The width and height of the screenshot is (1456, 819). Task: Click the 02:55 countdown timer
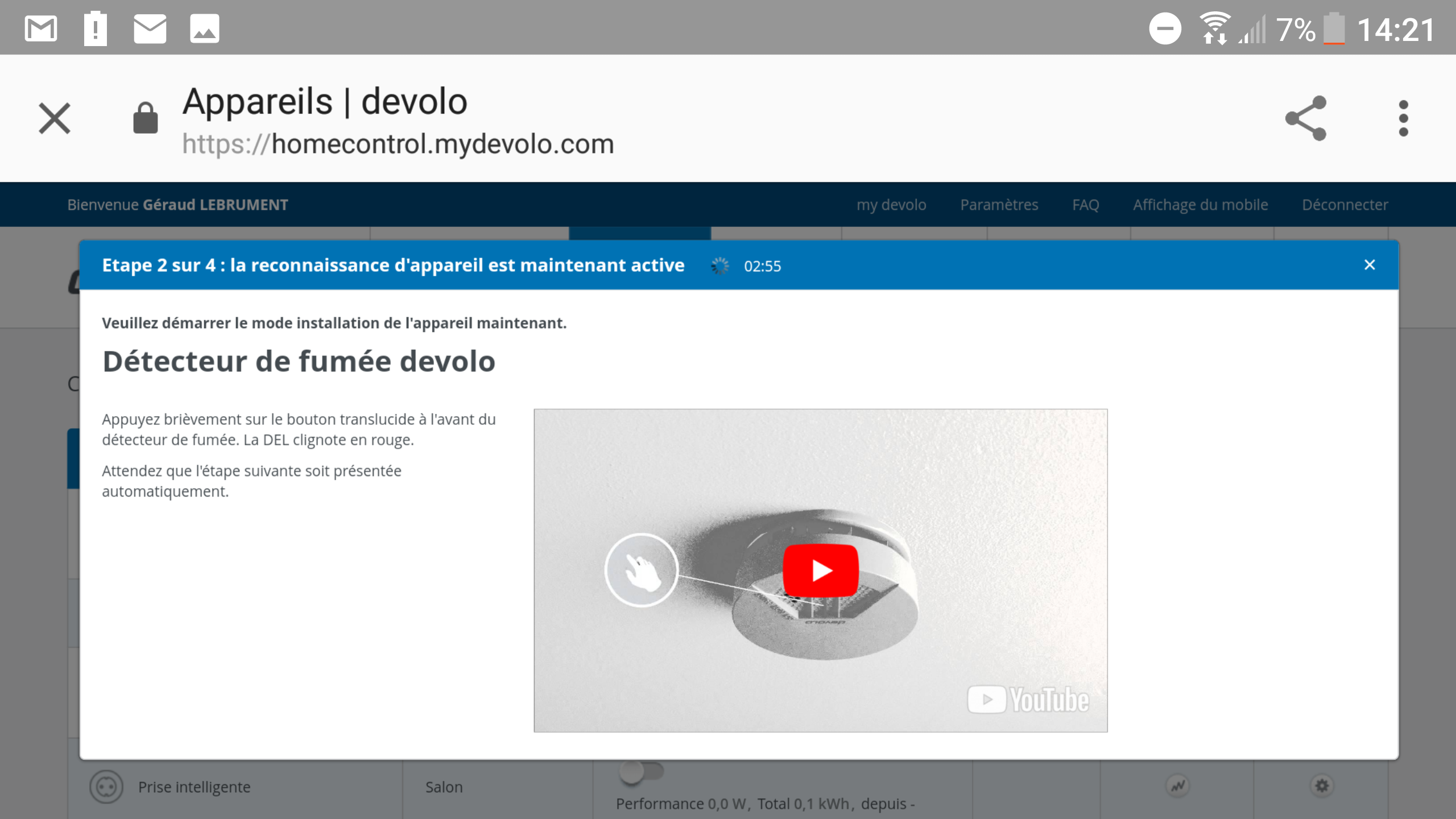pyautogui.click(x=763, y=266)
